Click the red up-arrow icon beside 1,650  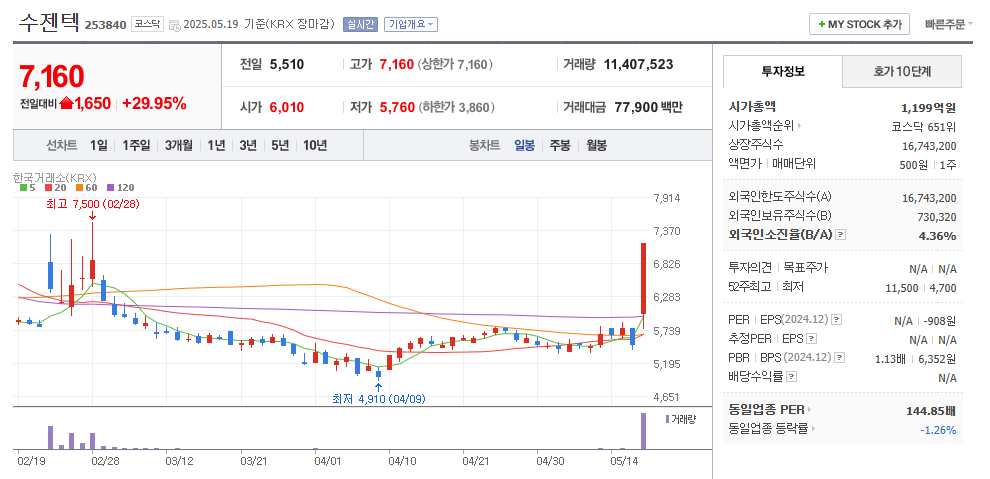66,104
